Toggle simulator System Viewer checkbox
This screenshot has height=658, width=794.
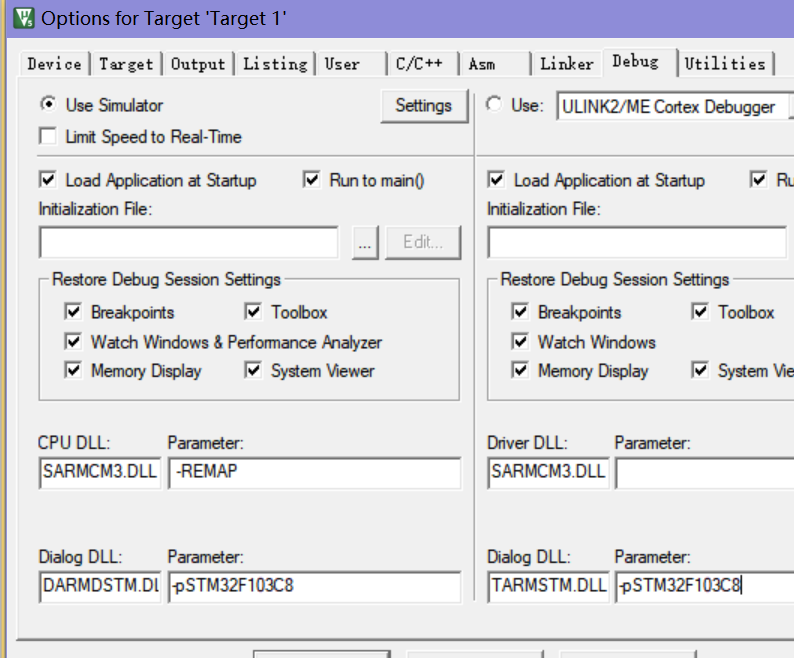tap(253, 370)
